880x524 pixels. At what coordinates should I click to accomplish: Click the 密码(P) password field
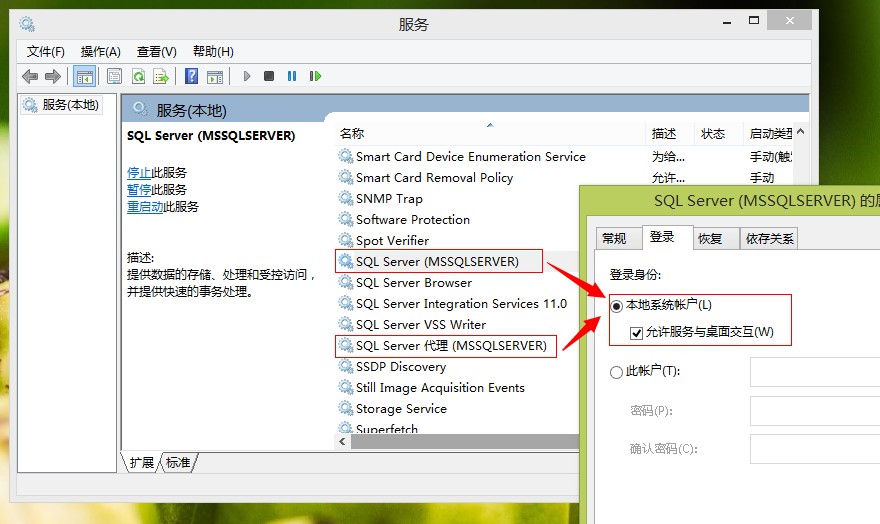click(x=815, y=411)
